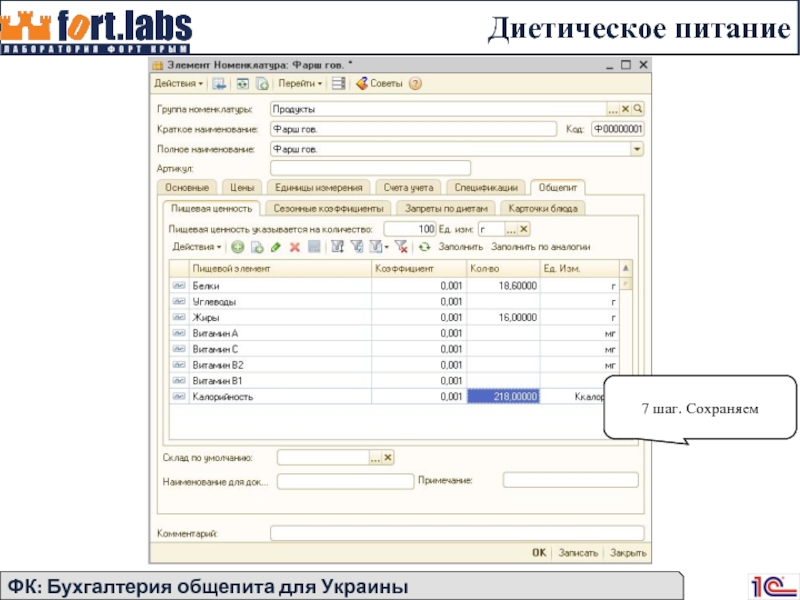Click the quantity field showing 100
Viewport: 800px width, 600px height.
[410, 229]
